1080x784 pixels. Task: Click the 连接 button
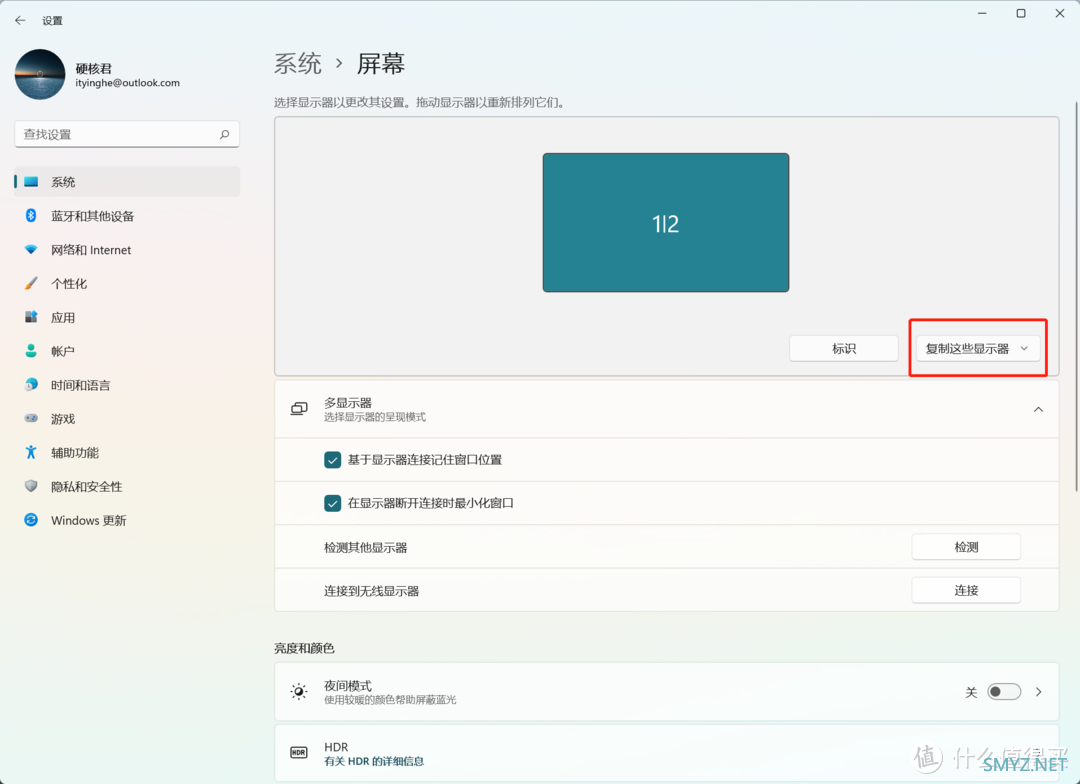click(966, 590)
